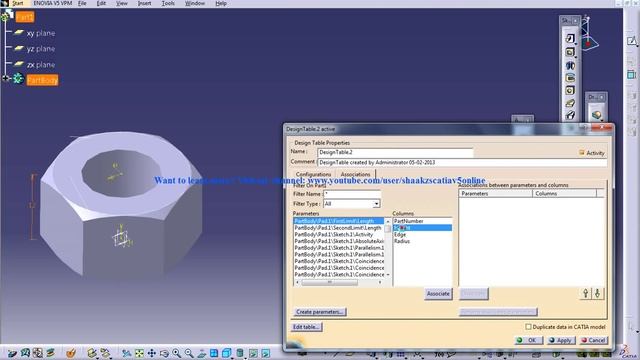
Task: Select the Pocket tool icon
Action: tap(570, 52)
